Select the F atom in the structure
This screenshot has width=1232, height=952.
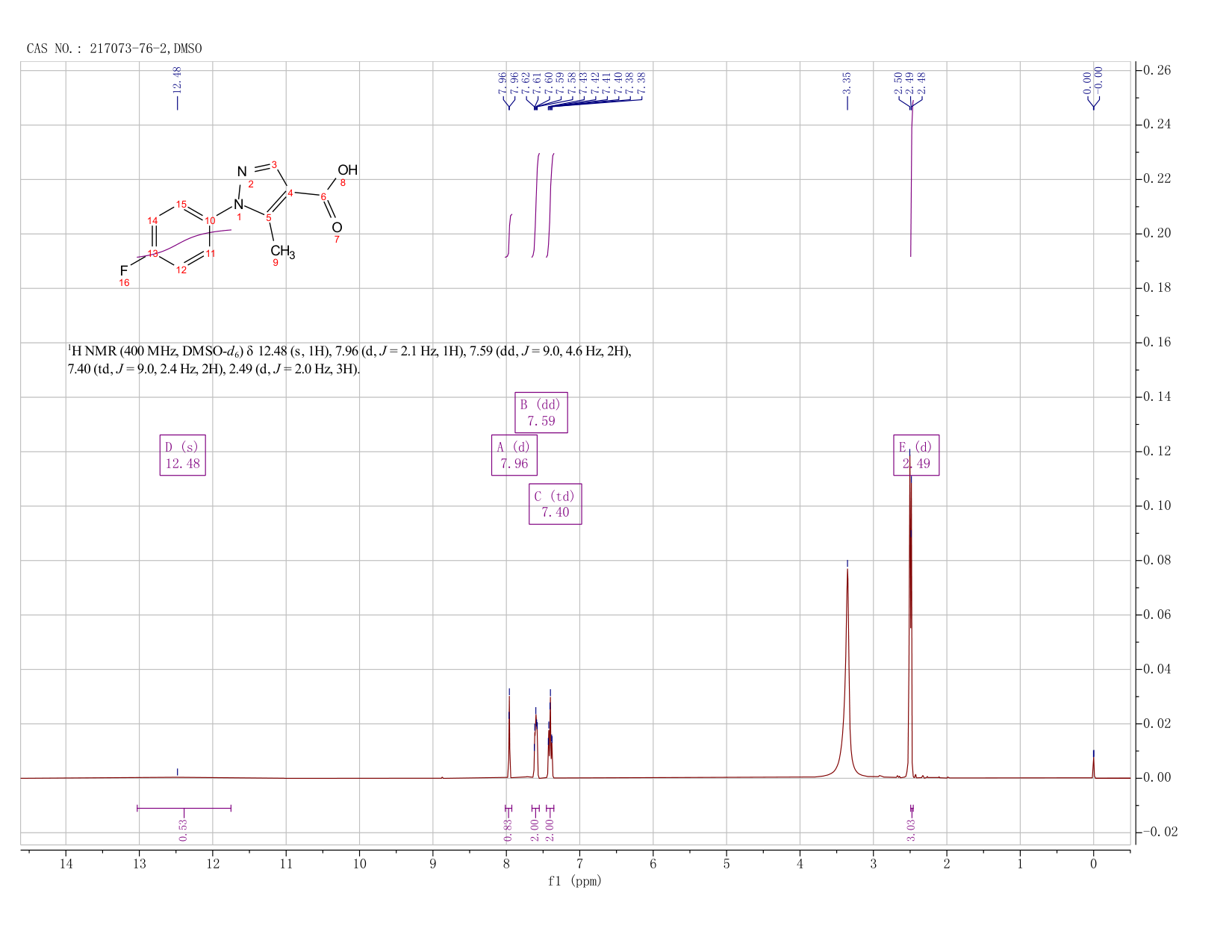tap(124, 270)
